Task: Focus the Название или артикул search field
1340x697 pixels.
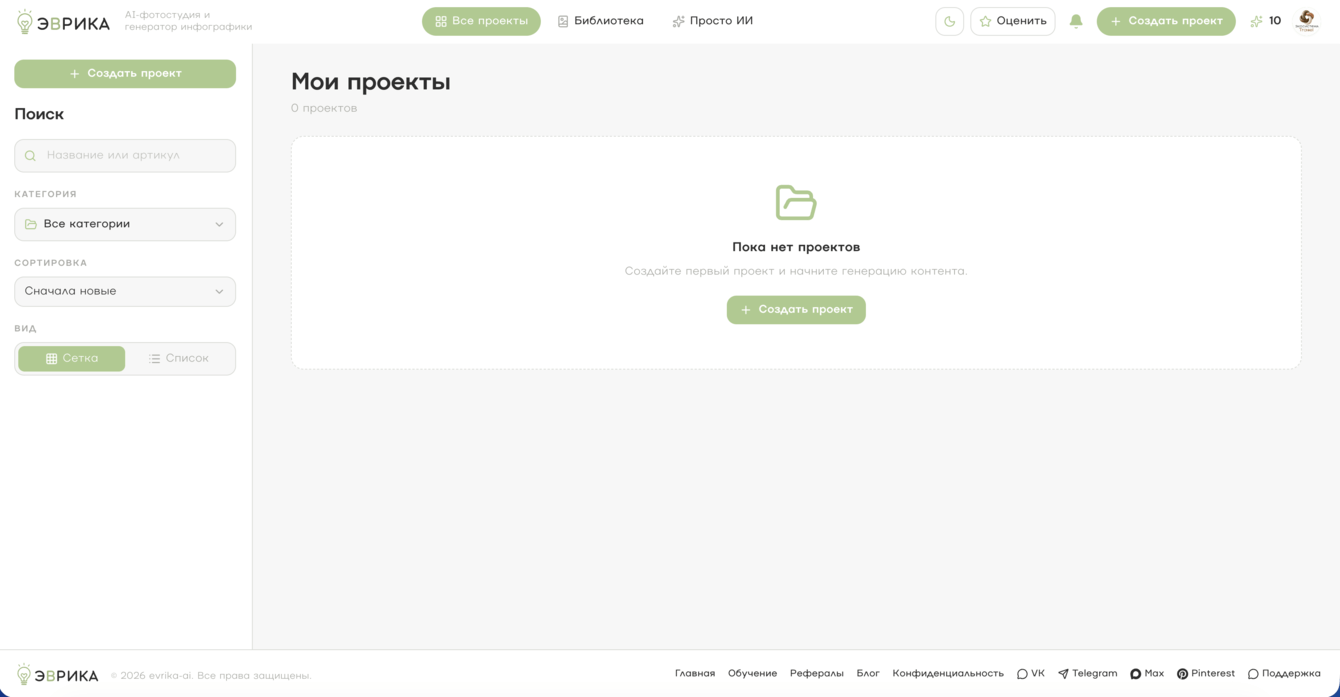Action: pyautogui.click(x=125, y=155)
